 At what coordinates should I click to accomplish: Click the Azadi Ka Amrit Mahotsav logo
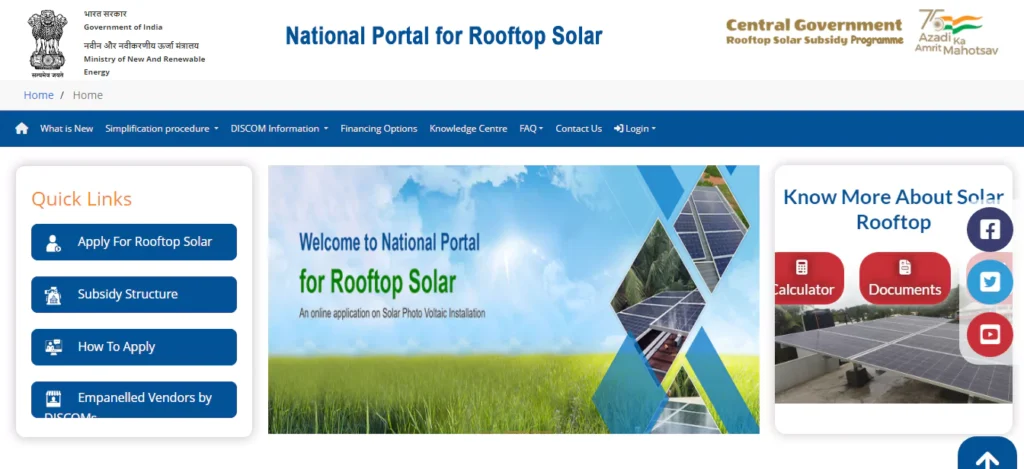(956, 32)
